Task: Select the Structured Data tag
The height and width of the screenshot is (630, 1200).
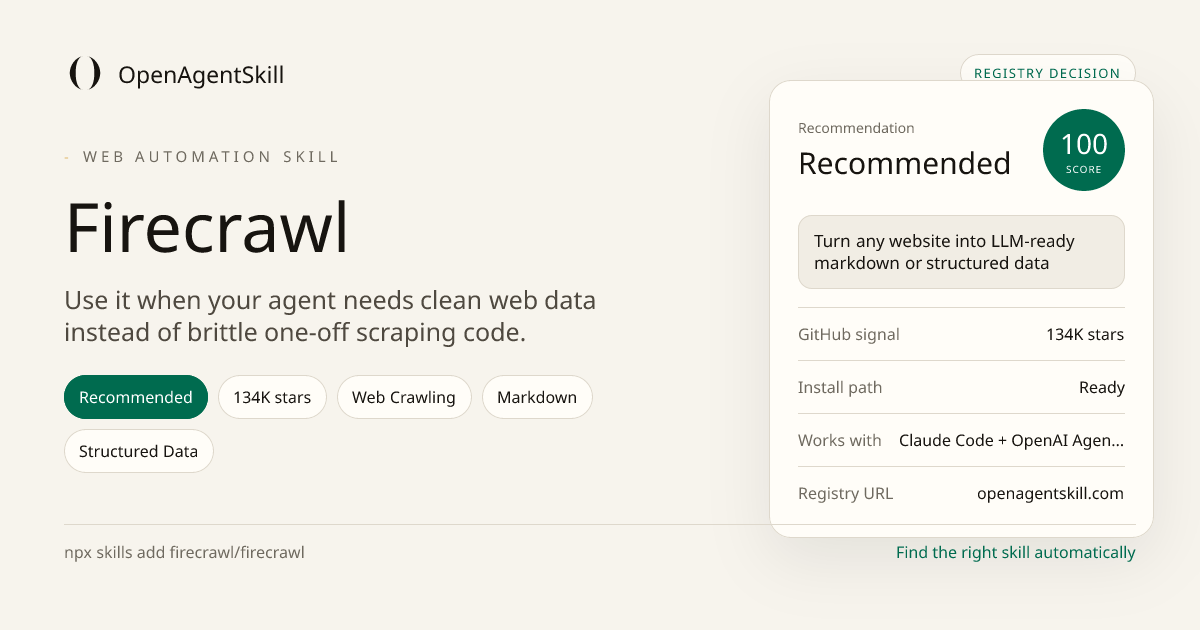Action: pyautogui.click(x=139, y=451)
